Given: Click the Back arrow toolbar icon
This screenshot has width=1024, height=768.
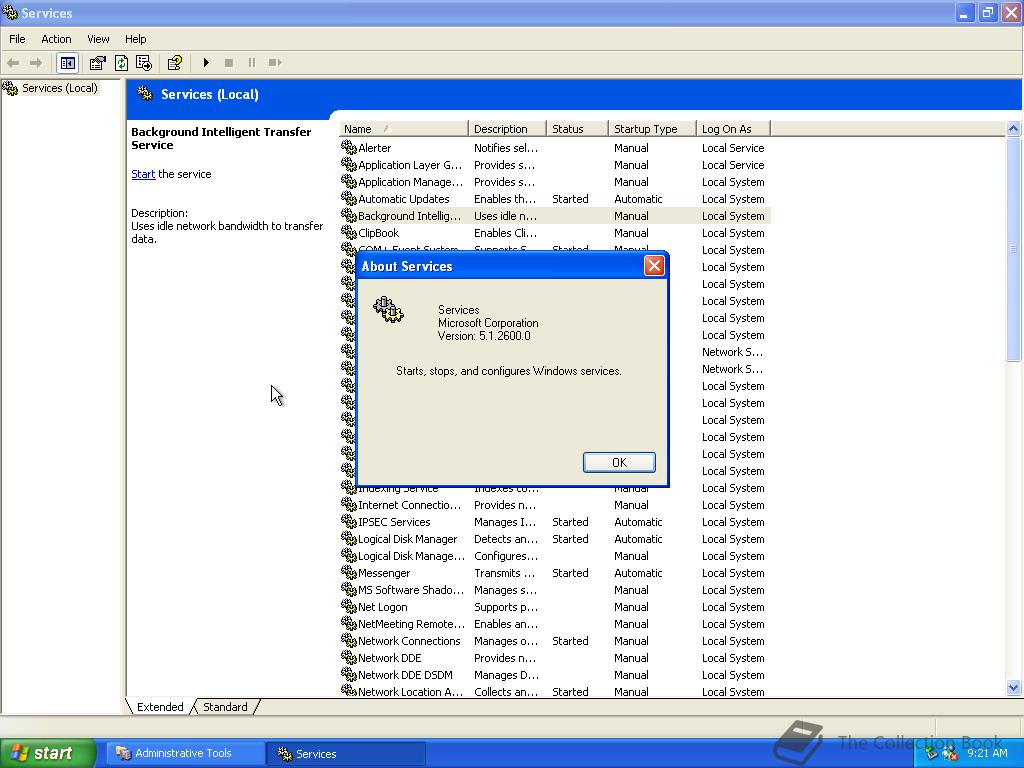Looking at the screenshot, I should [13, 63].
